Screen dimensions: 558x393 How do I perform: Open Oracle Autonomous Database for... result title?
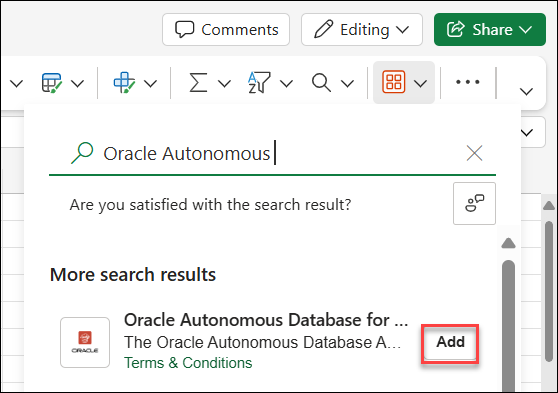click(x=266, y=320)
